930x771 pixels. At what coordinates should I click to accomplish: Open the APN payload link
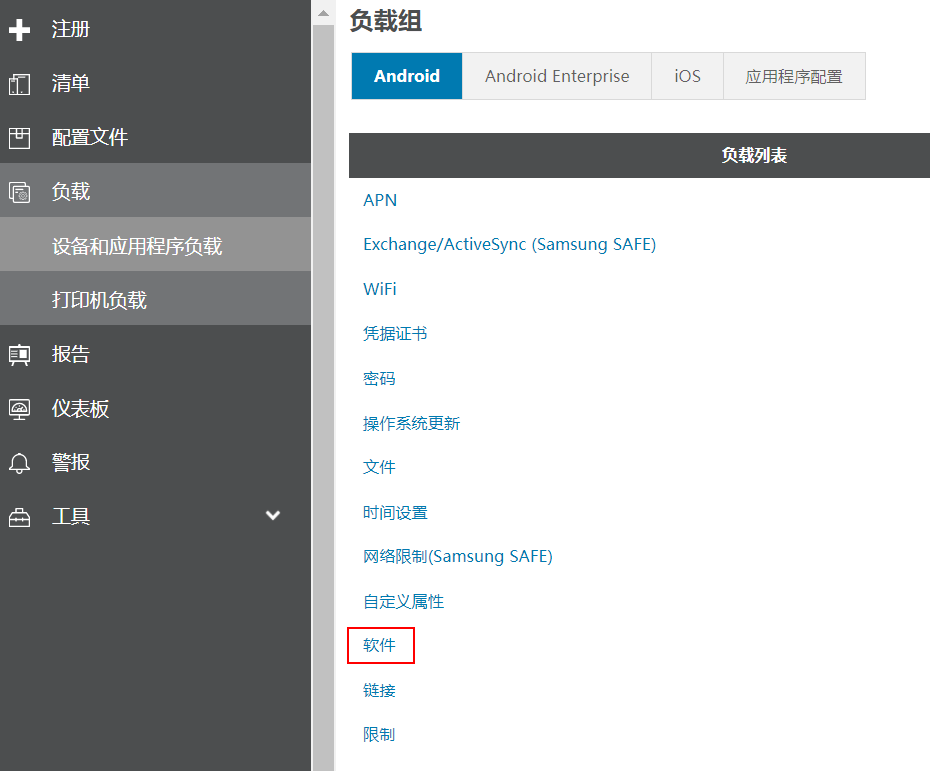tap(380, 200)
